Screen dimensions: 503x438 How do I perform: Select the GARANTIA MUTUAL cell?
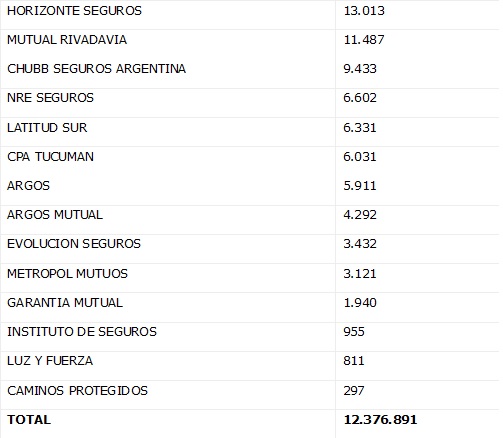point(65,303)
